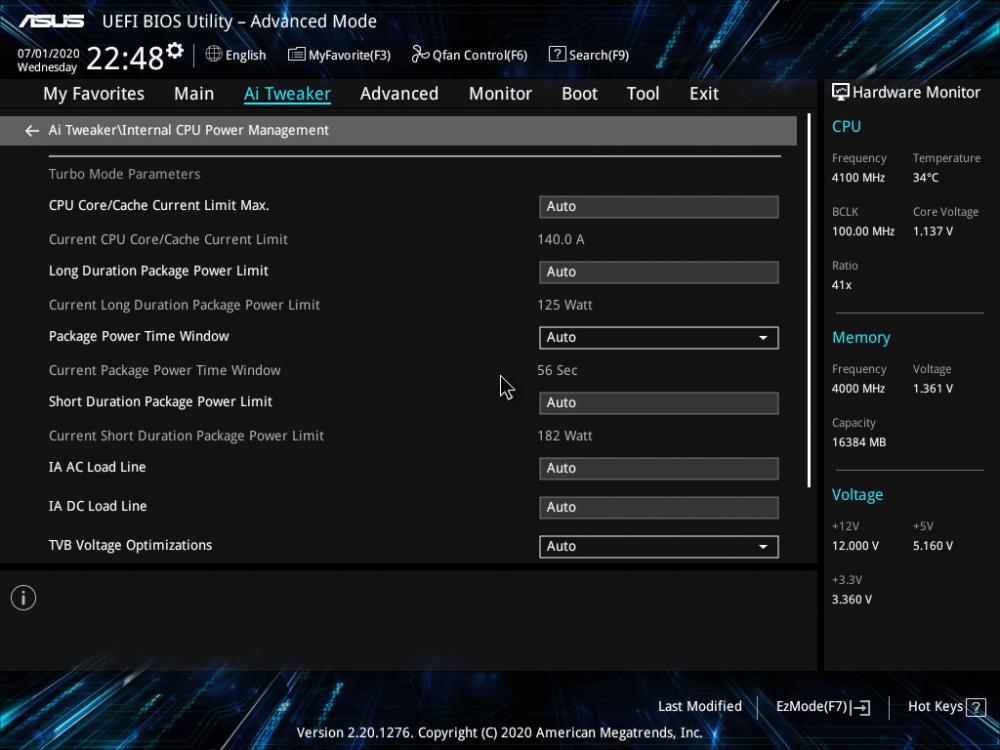Click the IA AC Load Line field

coord(659,469)
